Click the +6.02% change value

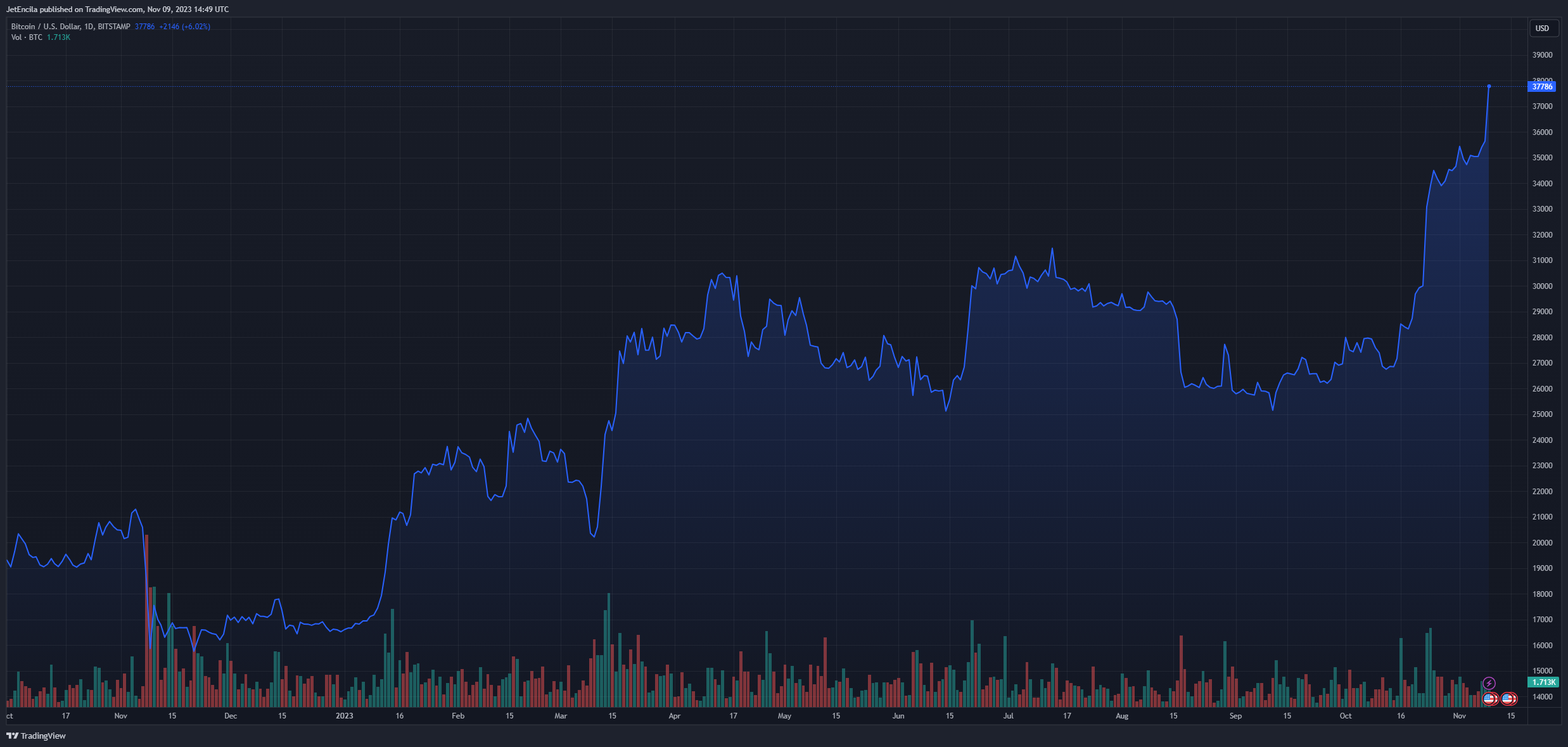point(196,26)
